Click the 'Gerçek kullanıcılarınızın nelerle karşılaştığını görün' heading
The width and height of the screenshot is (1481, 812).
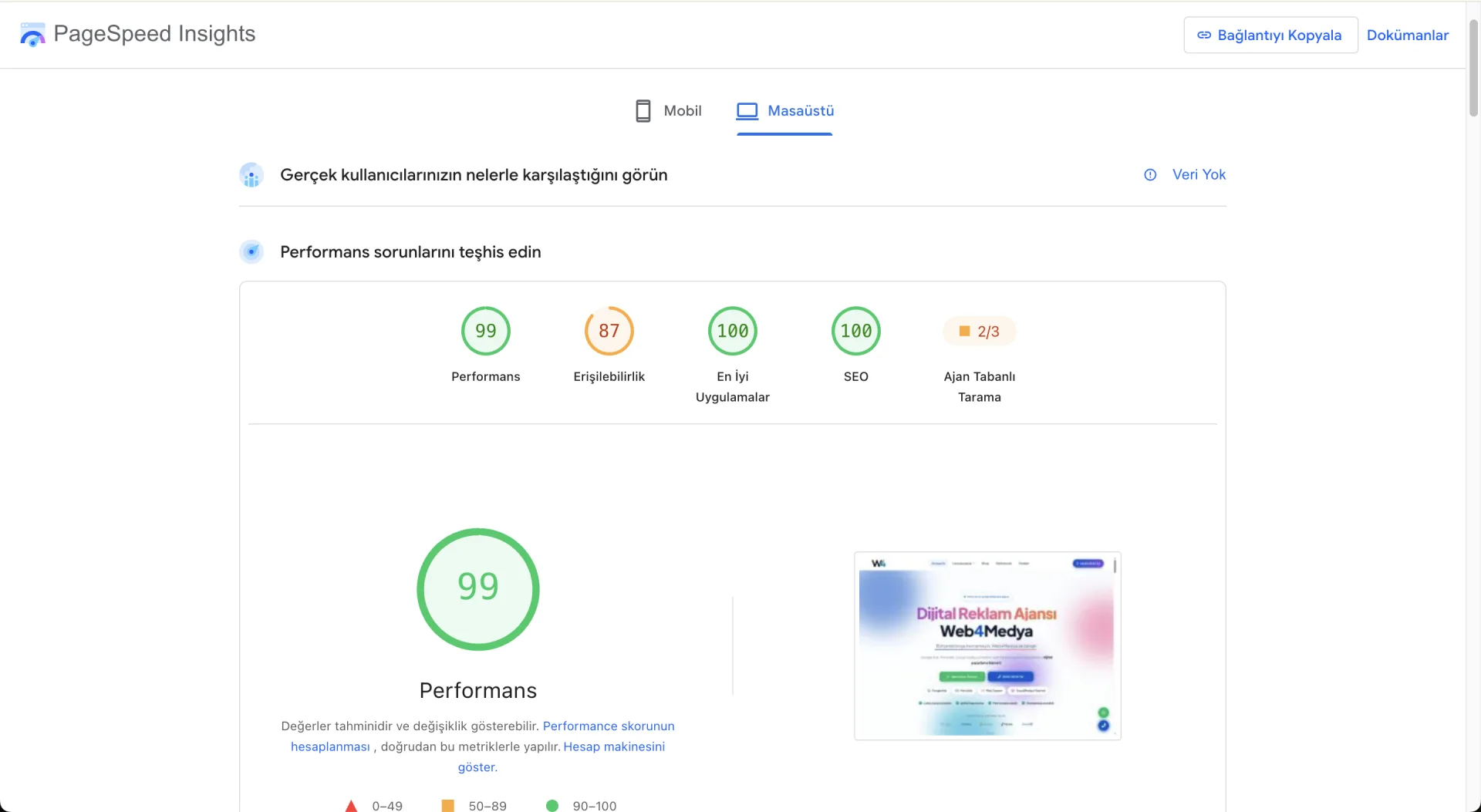(474, 175)
